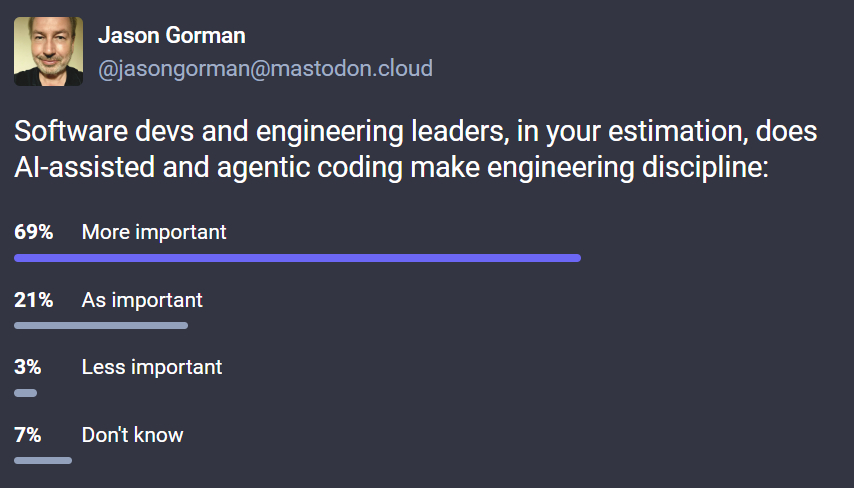Click the @jasongorman@mastodon.cloud handle
The image size is (854, 488).
click(265, 69)
